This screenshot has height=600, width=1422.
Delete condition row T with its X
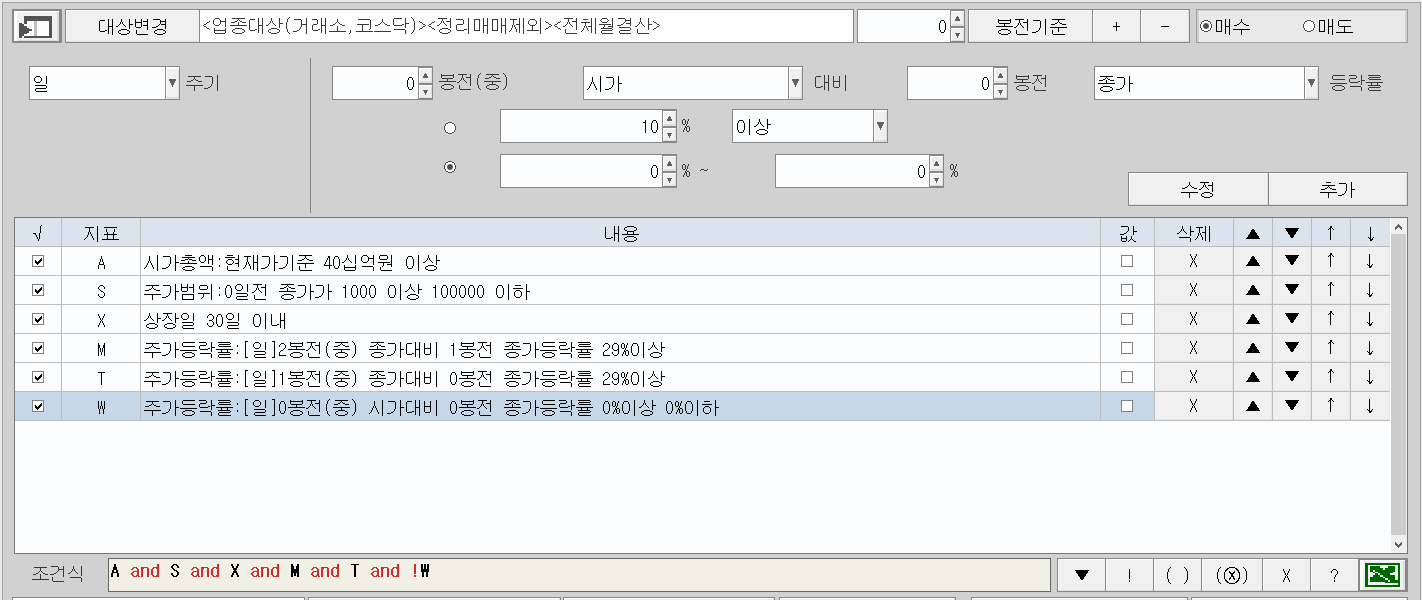[1193, 378]
